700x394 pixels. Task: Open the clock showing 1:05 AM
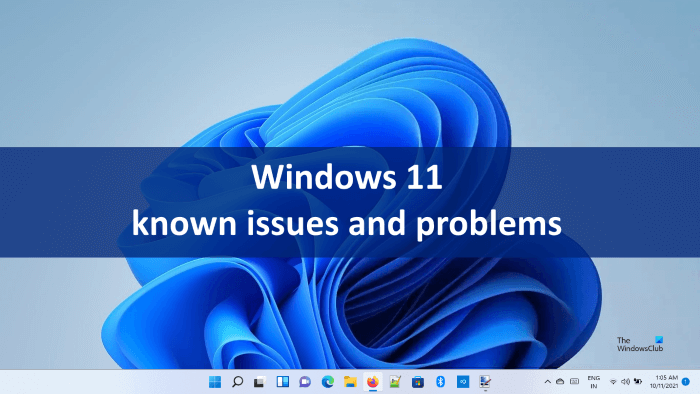[x=664, y=382]
